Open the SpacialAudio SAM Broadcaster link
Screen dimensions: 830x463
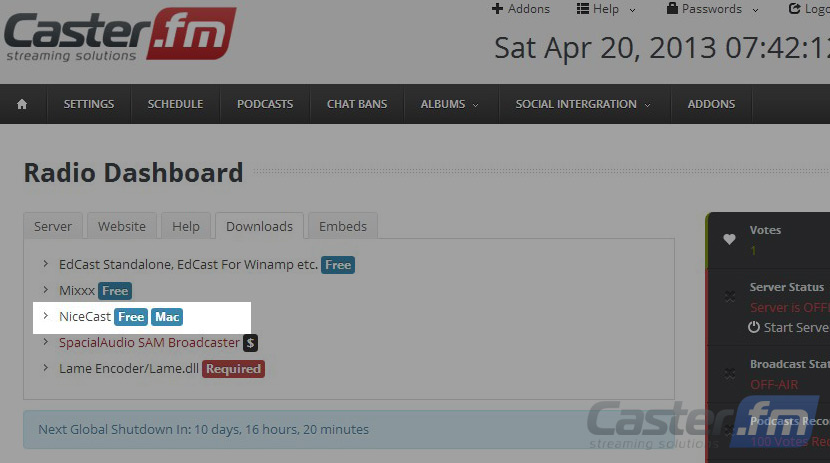(x=149, y=343)
